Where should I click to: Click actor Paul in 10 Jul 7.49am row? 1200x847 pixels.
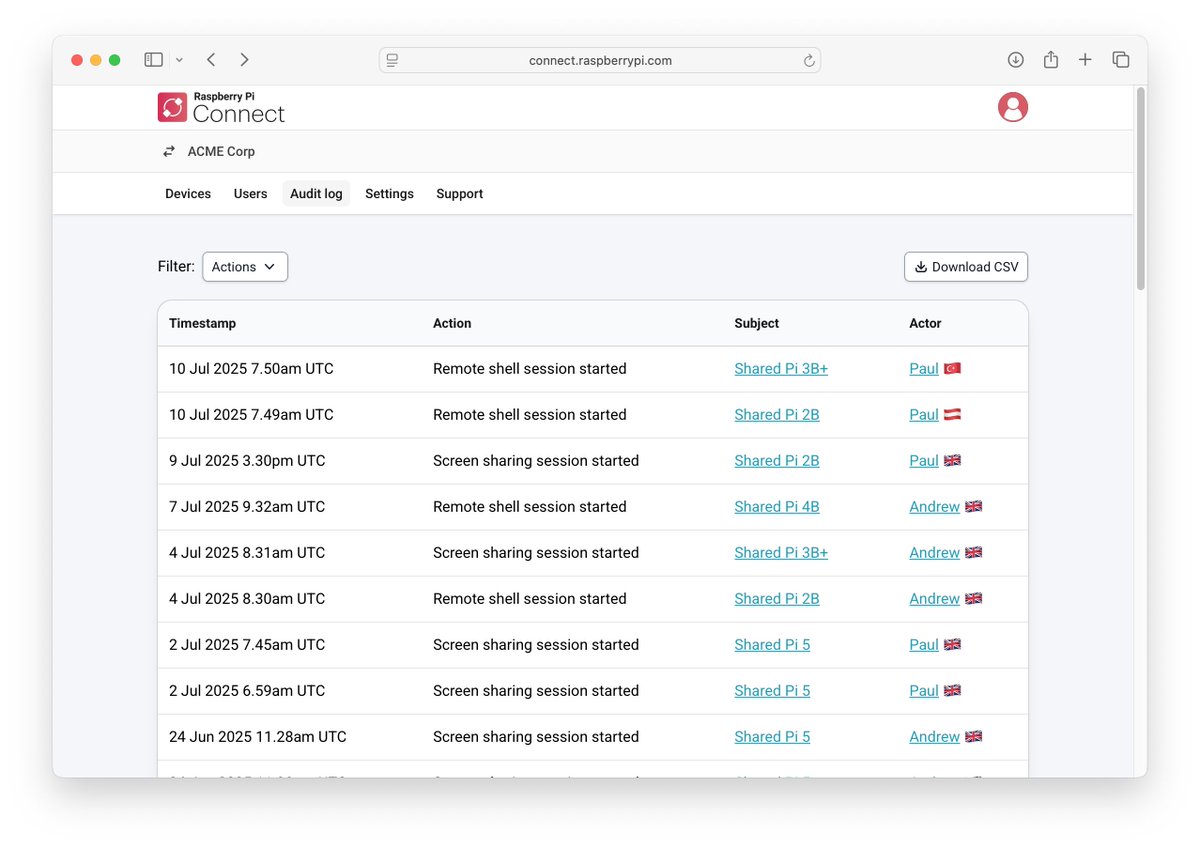[x=924, y=415]
